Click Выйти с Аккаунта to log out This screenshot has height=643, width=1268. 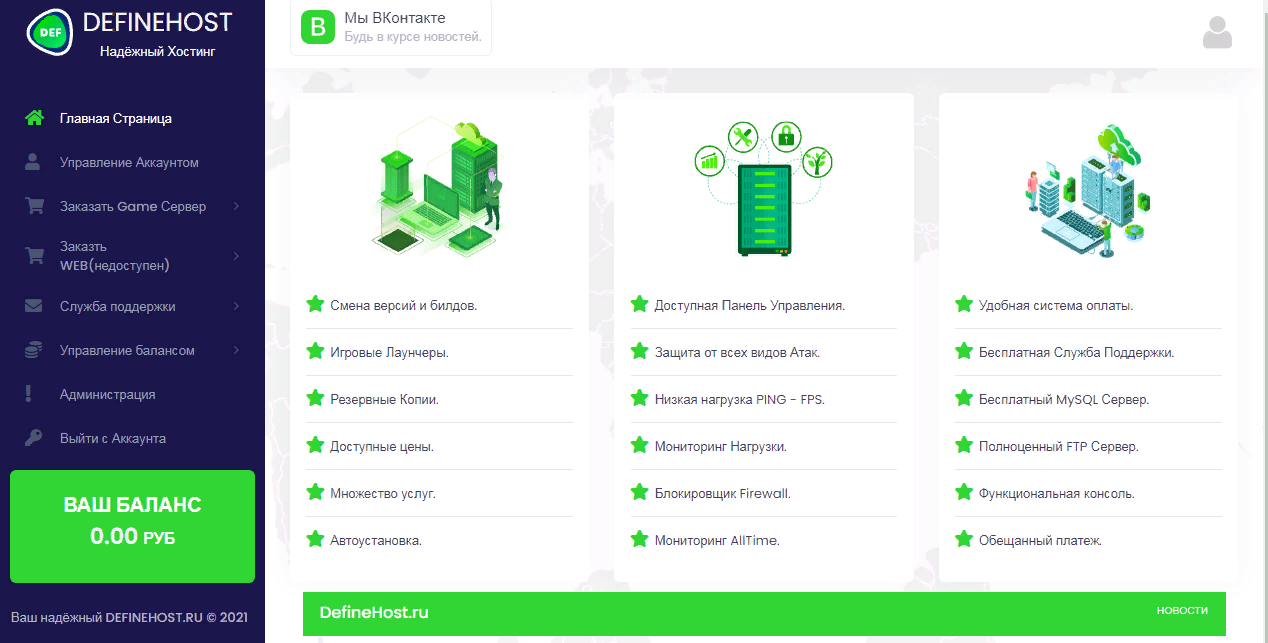point(113,438)
